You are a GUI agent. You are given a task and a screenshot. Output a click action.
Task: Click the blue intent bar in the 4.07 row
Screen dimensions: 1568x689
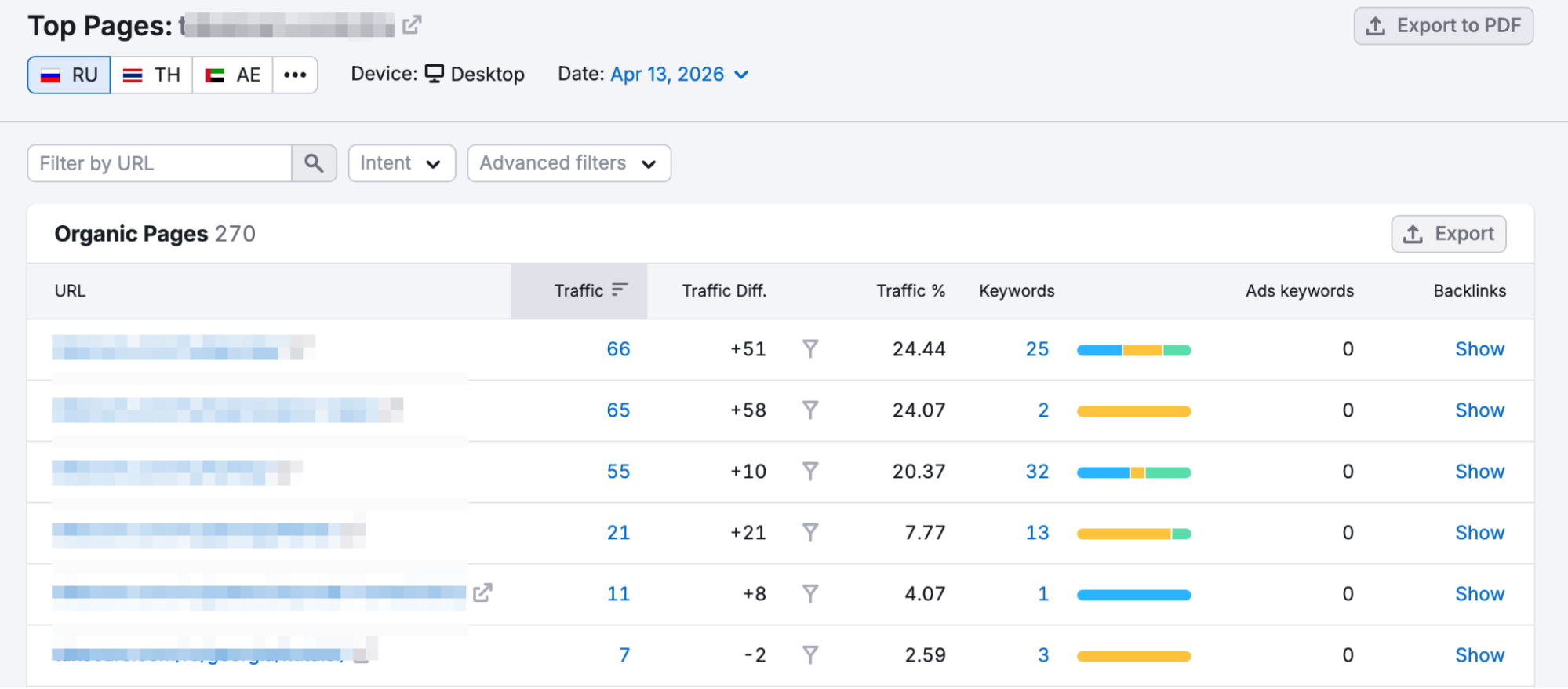(x=1134, y=595)
